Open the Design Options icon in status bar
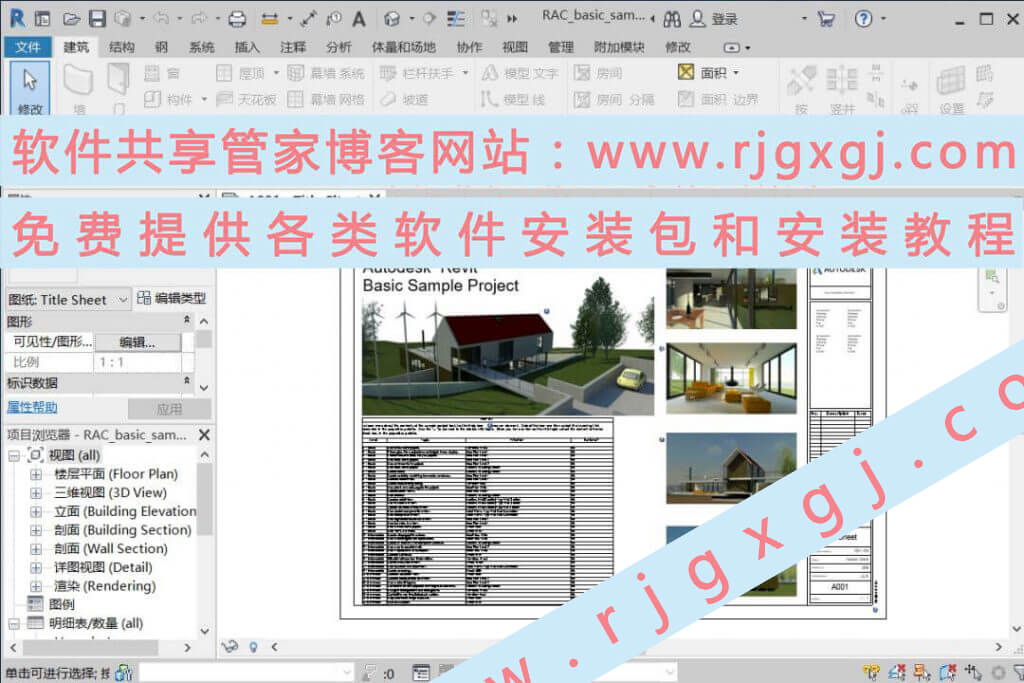This screenshot has height=683, width=1024. point(421,672)
